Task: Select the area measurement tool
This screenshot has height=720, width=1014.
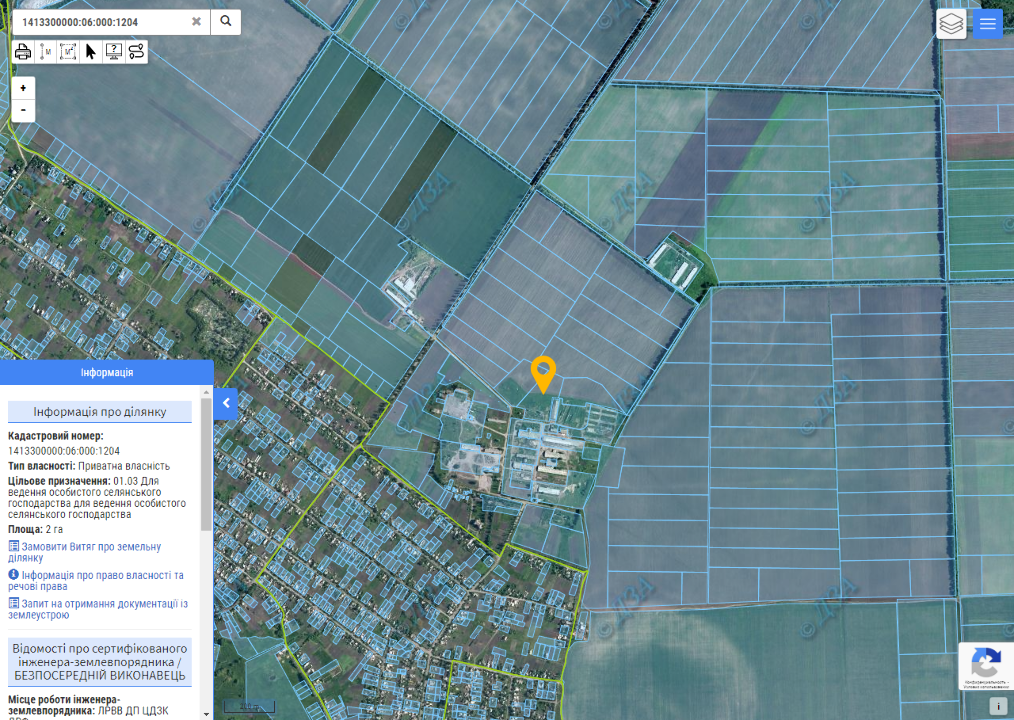Action: pyautogui.click(x=68, y=52)
